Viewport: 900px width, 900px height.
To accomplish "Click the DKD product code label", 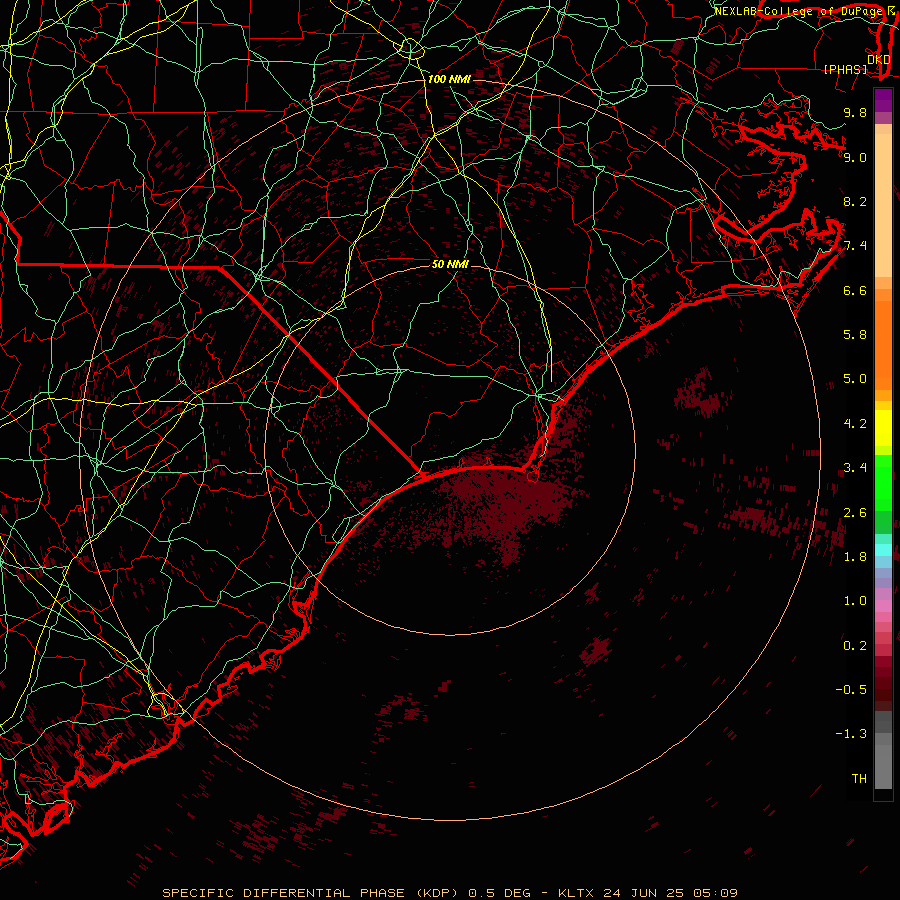I will click(878, 60).
